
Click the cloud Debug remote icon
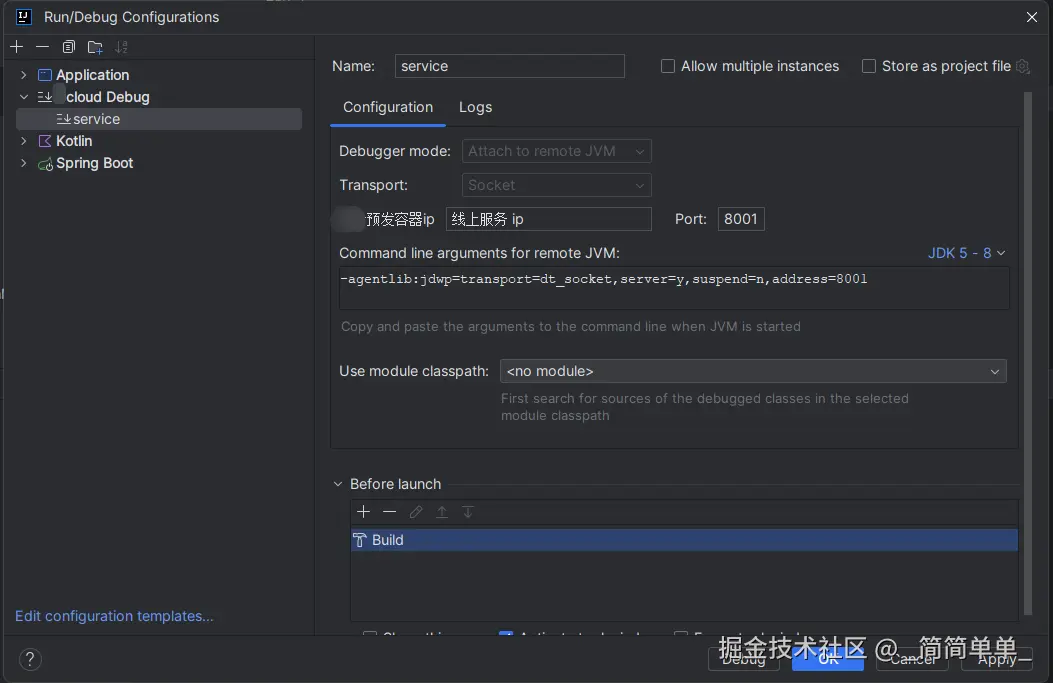[x=45, y=97]
